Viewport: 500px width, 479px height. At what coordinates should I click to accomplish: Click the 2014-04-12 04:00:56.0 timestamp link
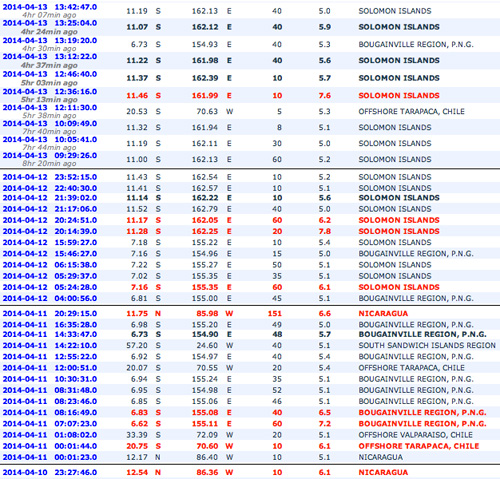[50, 298]
